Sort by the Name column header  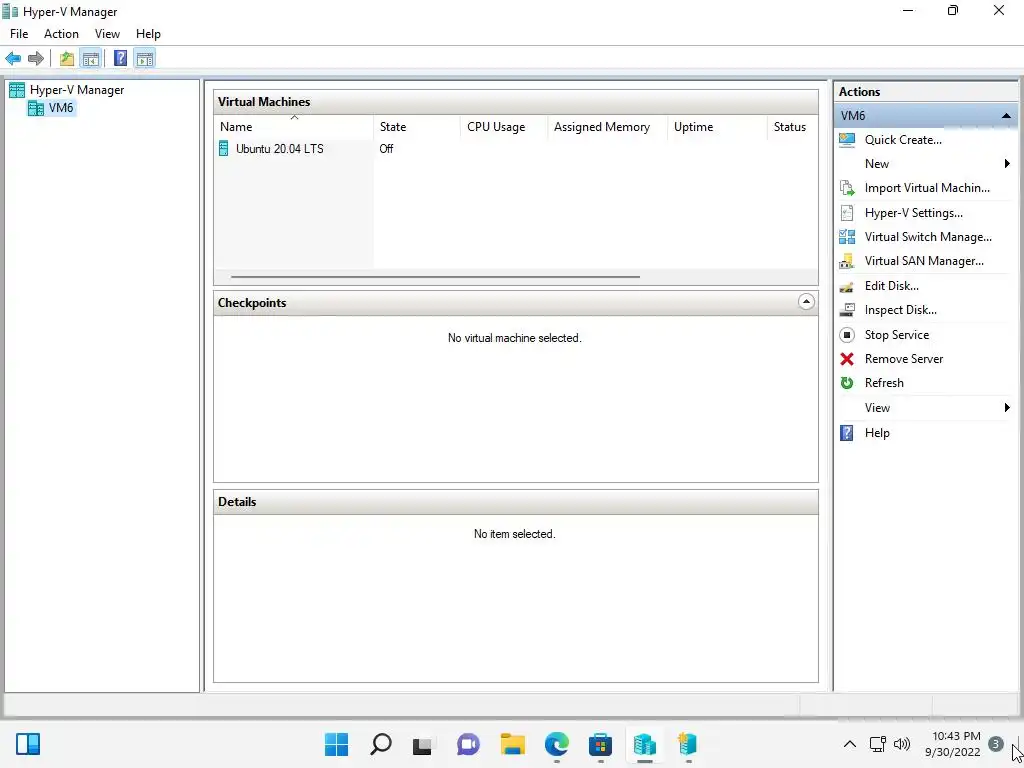pyautogui.click(x=294, y=127)
